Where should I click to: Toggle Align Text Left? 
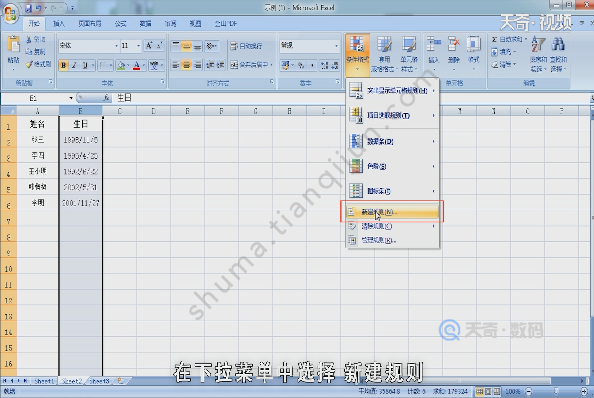(175, 65)
